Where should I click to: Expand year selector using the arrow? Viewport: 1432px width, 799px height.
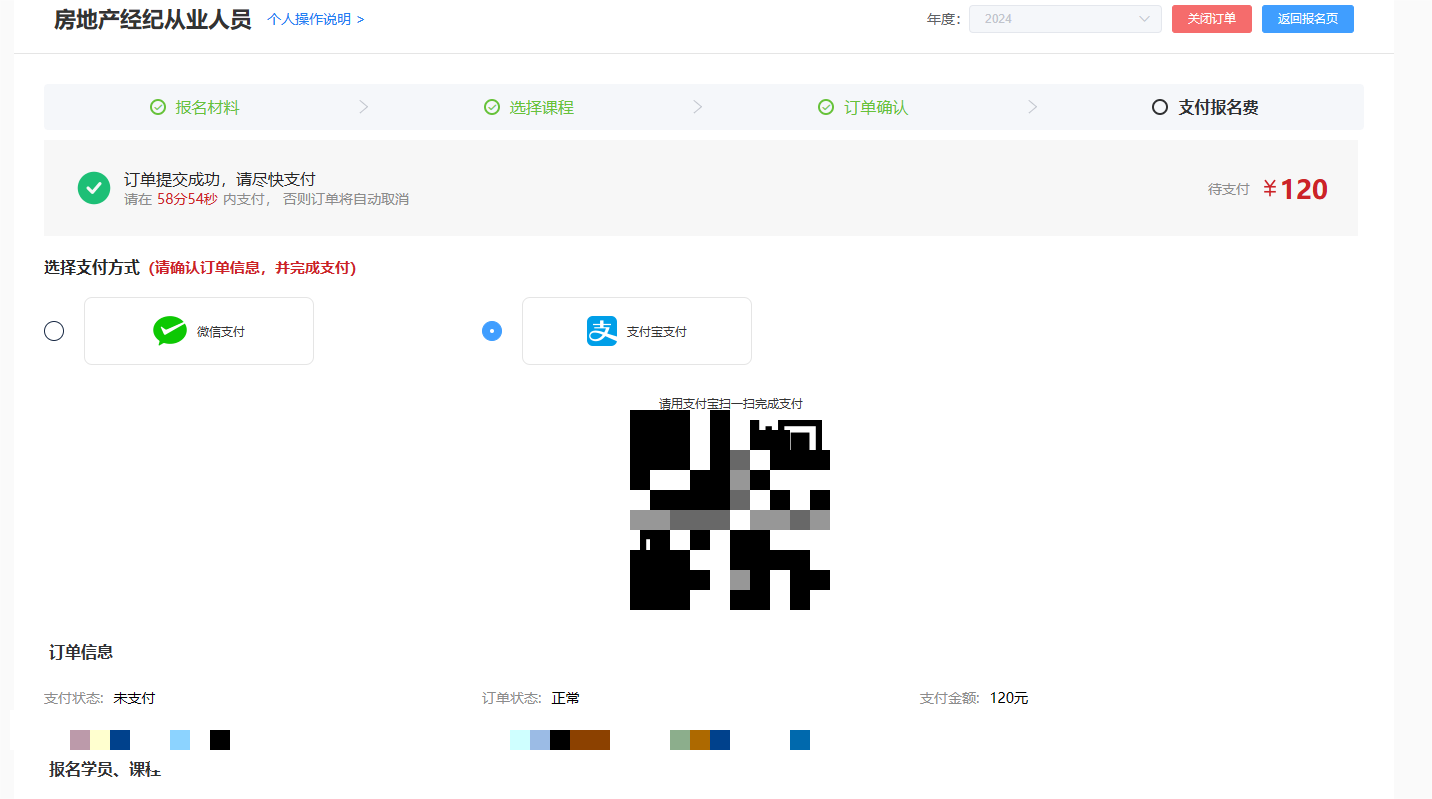pyautogui.click(x=1144, y=19)
